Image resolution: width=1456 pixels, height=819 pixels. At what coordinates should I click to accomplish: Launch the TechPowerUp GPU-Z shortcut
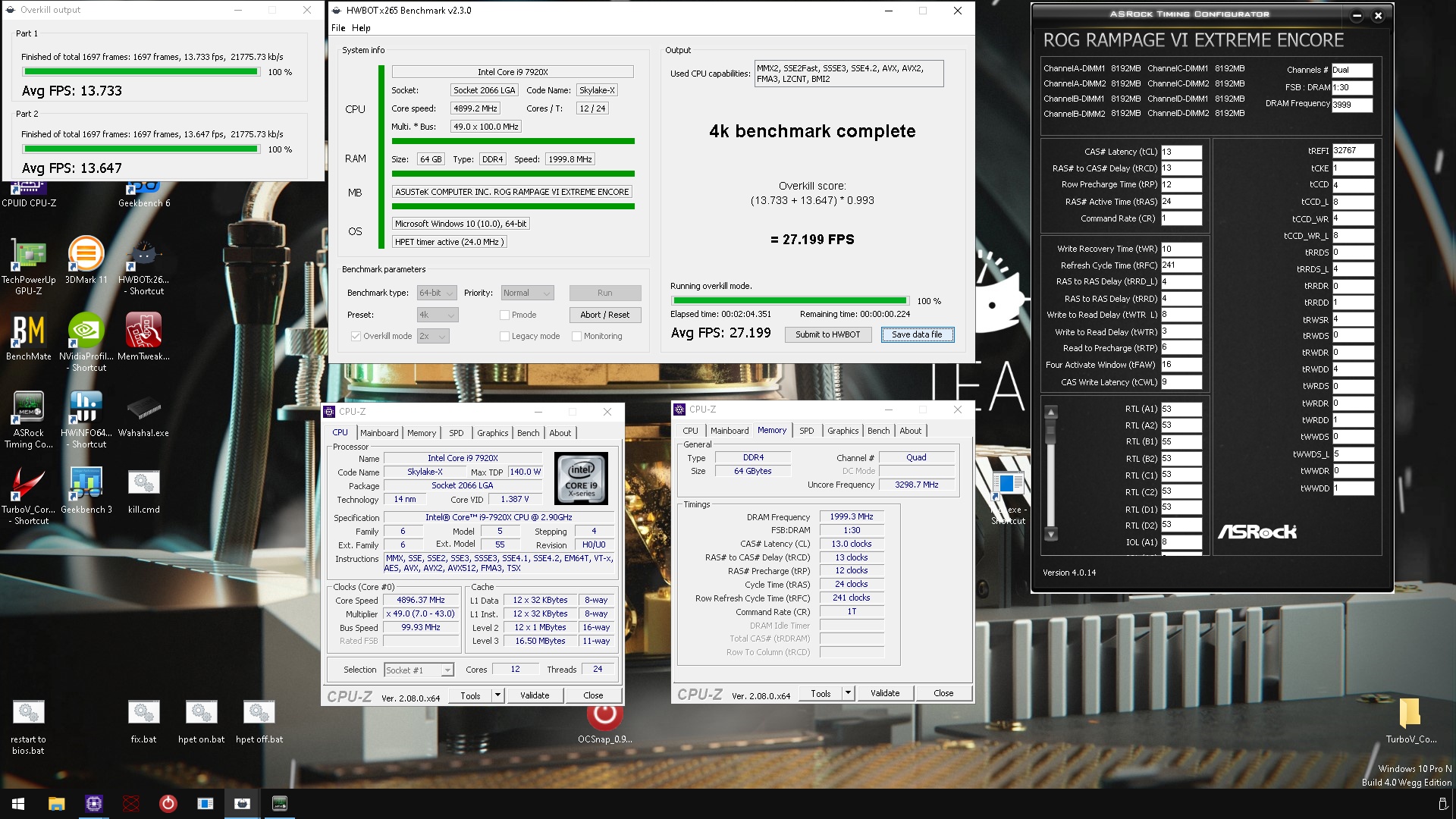29,265
